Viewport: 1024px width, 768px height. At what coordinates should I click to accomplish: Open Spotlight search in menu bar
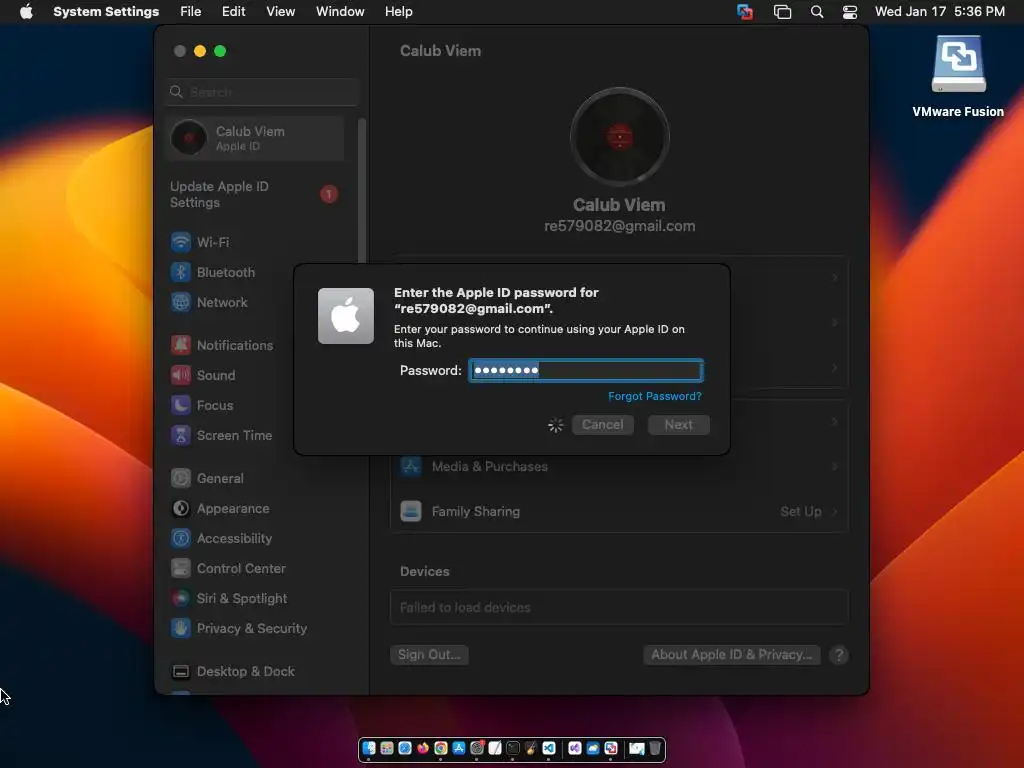pos(816,12)
